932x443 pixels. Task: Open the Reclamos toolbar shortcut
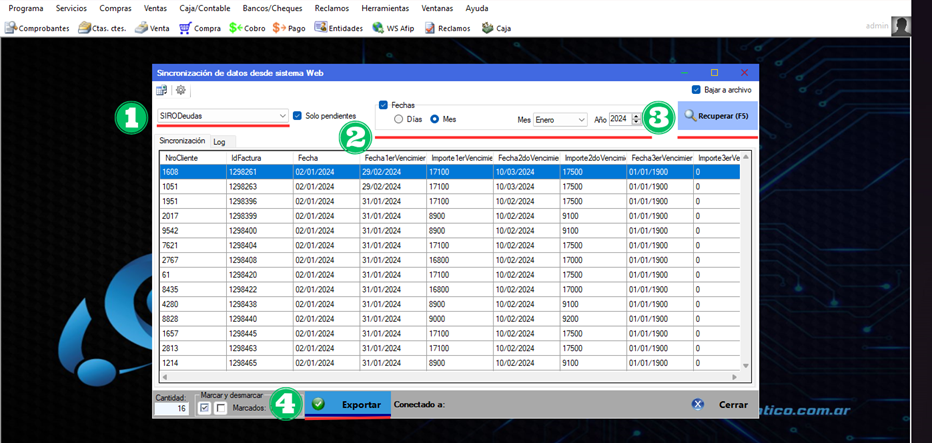[x=447, y=28]
